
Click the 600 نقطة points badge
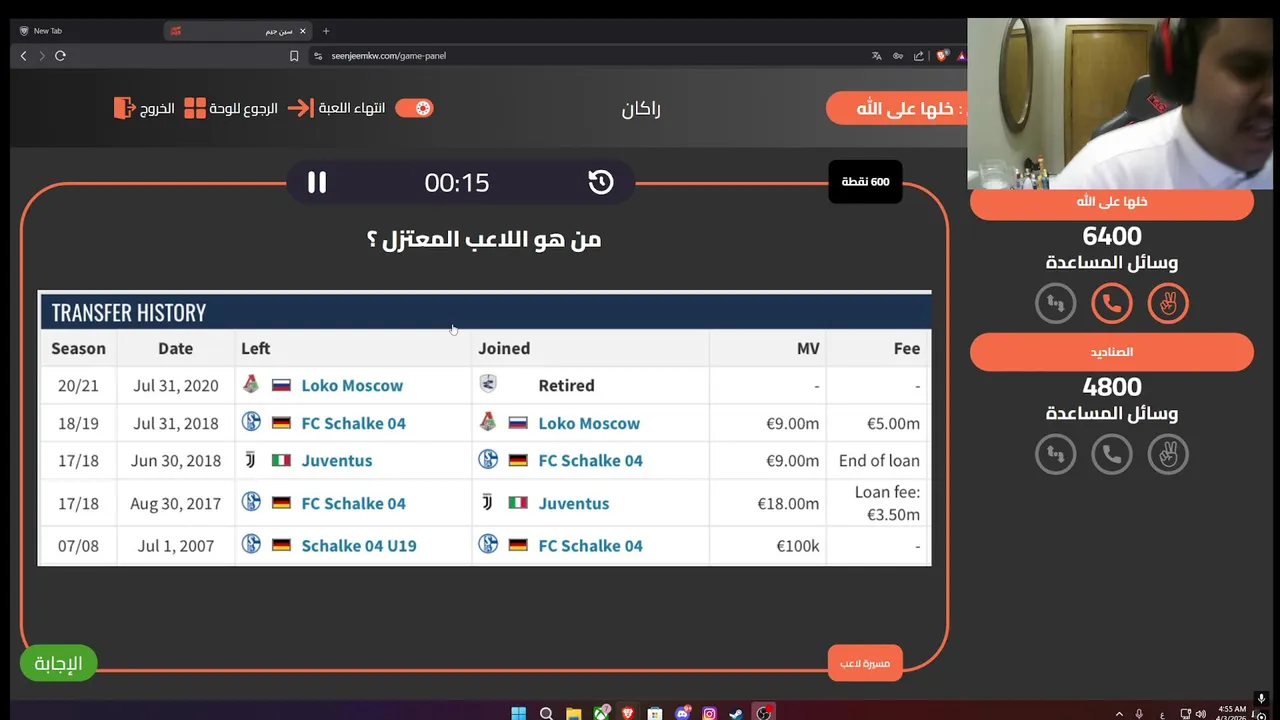865,182
